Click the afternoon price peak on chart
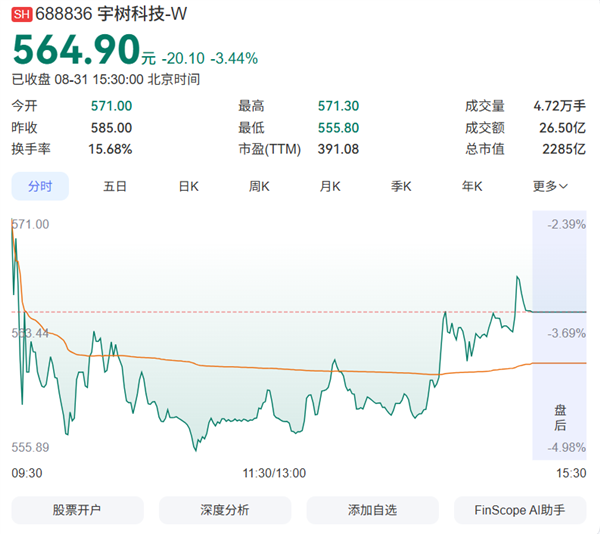This screenshot has height=534, width=600. click(x=517, y=277)
